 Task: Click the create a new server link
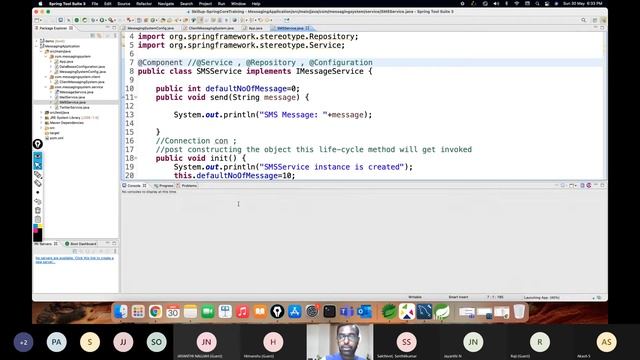(x=74, y=260)
